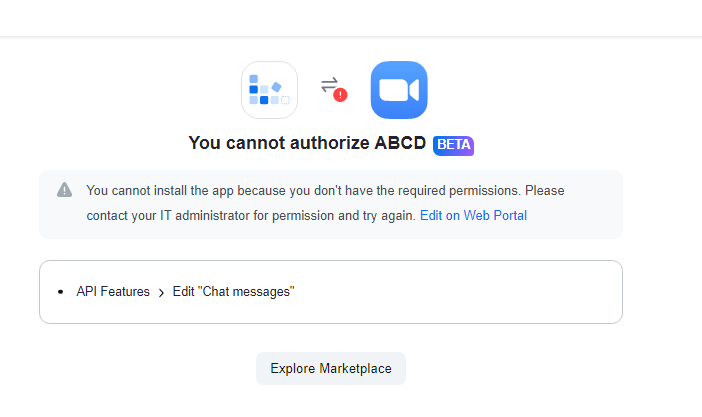Click the red exclamation error badge
This screenshot has height=417, width=702.
[340, 95]
